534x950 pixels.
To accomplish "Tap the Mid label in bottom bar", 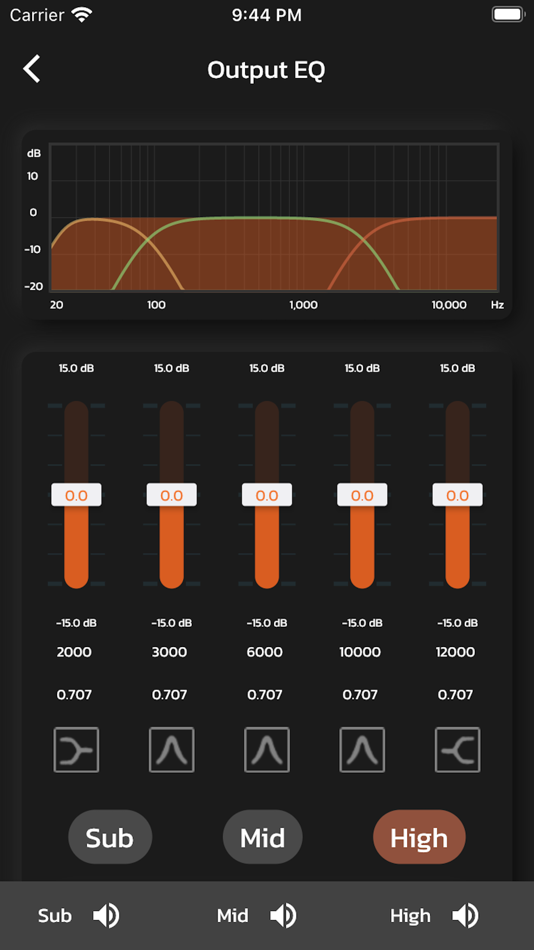I will tap(233, 915).
